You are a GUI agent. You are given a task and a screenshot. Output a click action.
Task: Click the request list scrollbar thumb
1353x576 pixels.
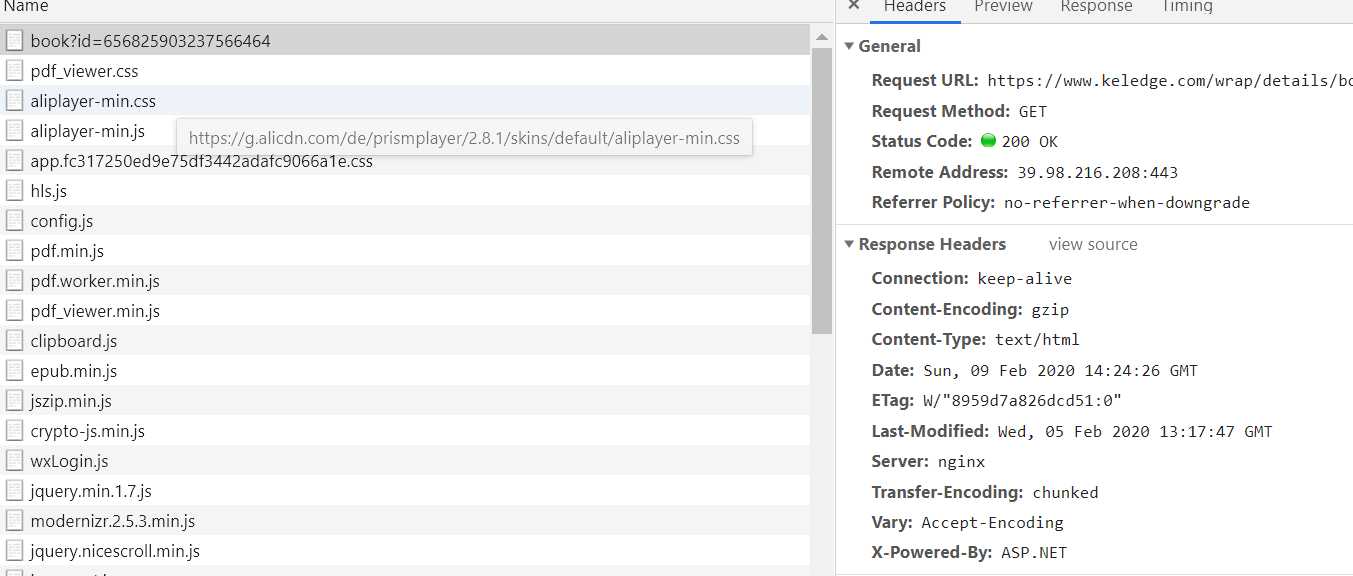coord(822,191)
